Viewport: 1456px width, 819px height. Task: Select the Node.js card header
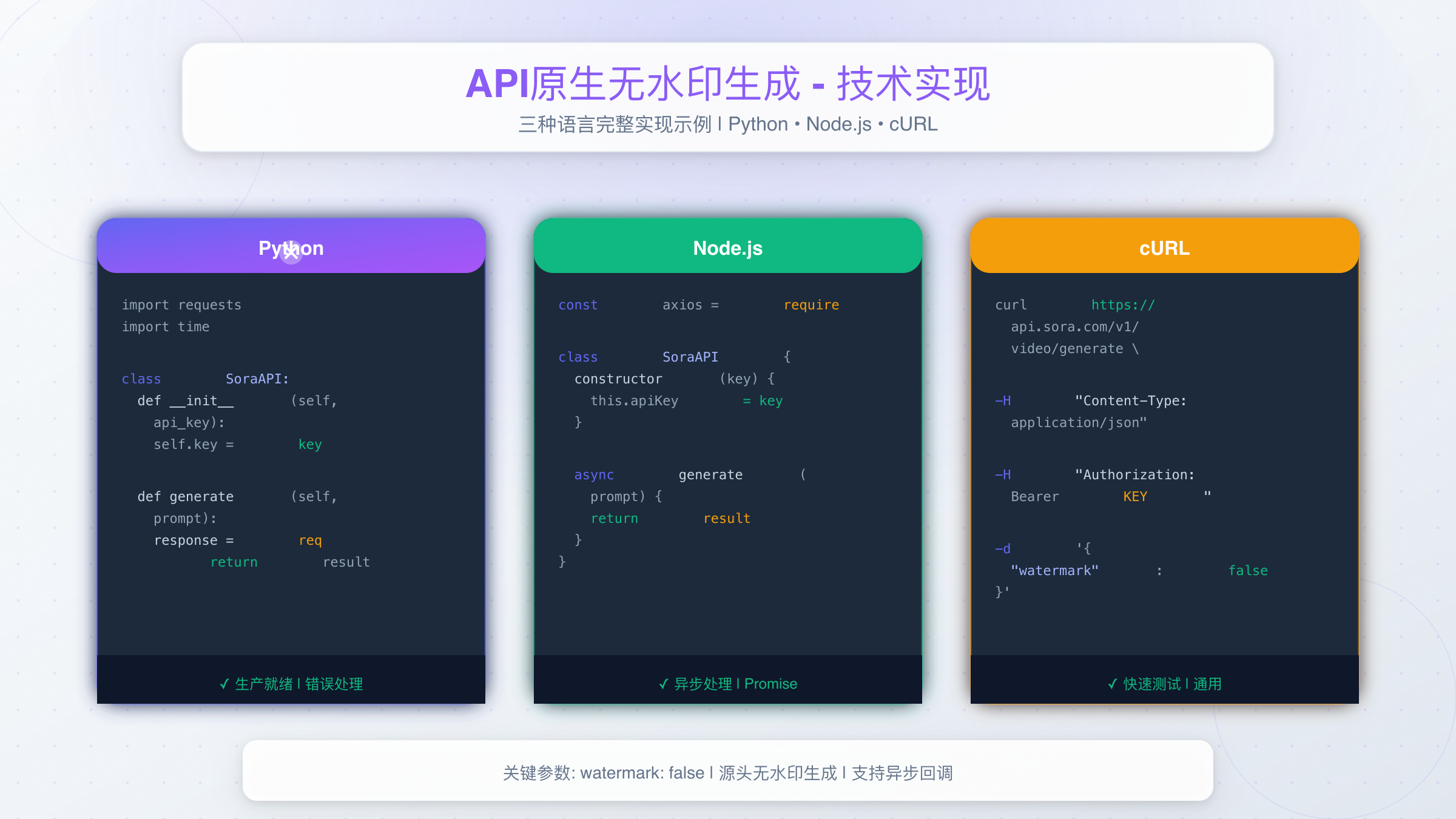pyautogui.click(x=727, y=248)
